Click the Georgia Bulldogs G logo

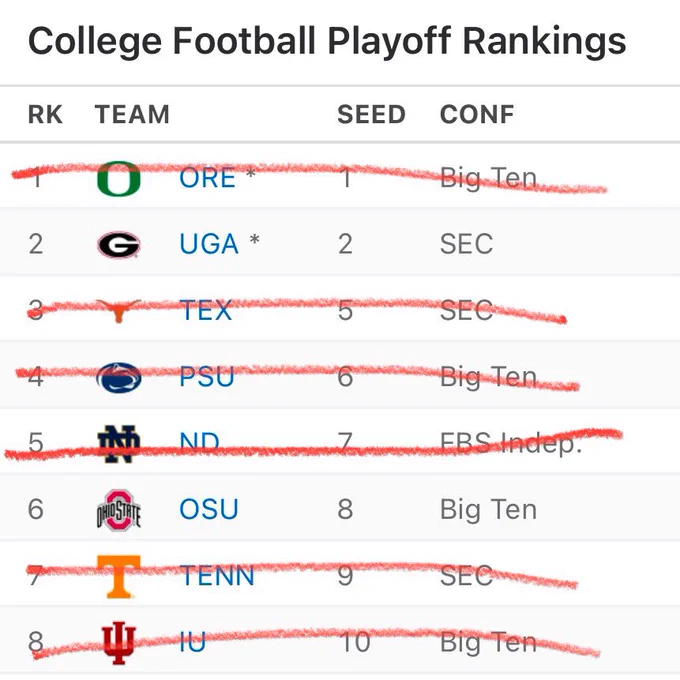118,245
